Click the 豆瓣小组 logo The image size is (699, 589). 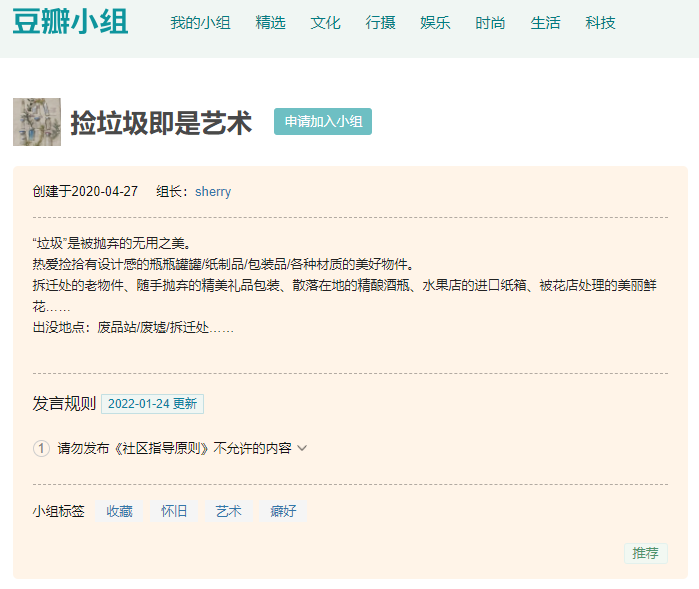point(70,21)
